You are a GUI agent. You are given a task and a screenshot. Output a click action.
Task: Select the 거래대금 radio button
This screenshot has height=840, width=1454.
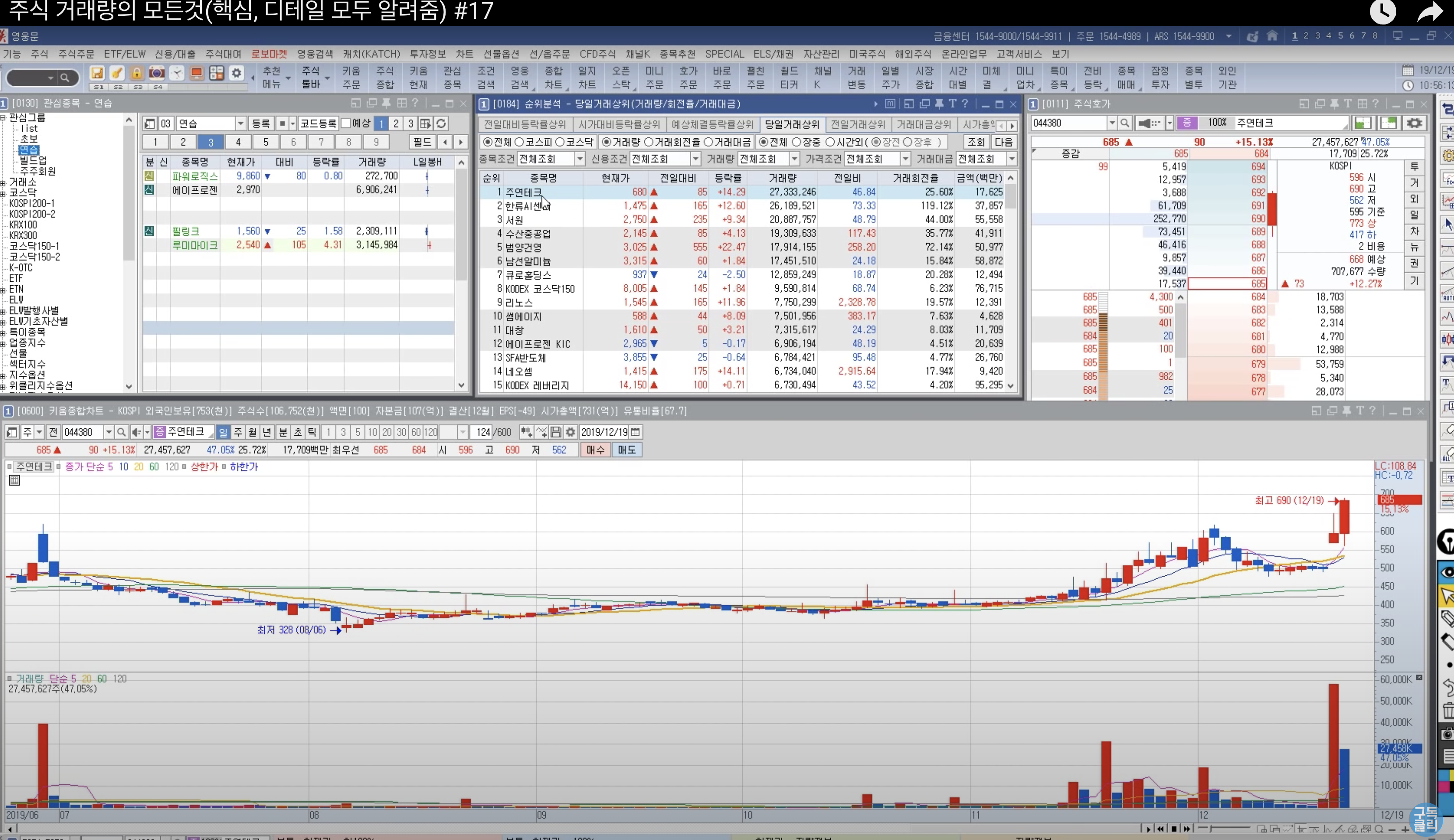[x=709, y=142]
